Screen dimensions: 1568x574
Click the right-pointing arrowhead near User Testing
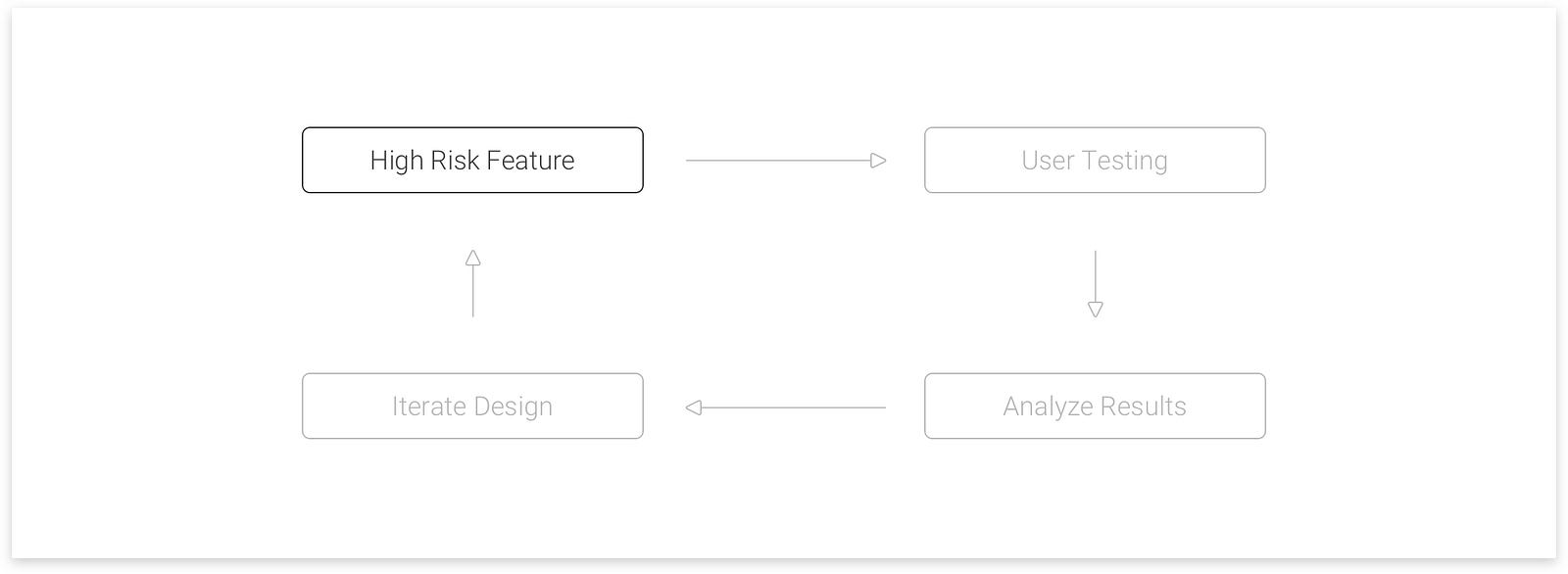click(x=878, y=160)
